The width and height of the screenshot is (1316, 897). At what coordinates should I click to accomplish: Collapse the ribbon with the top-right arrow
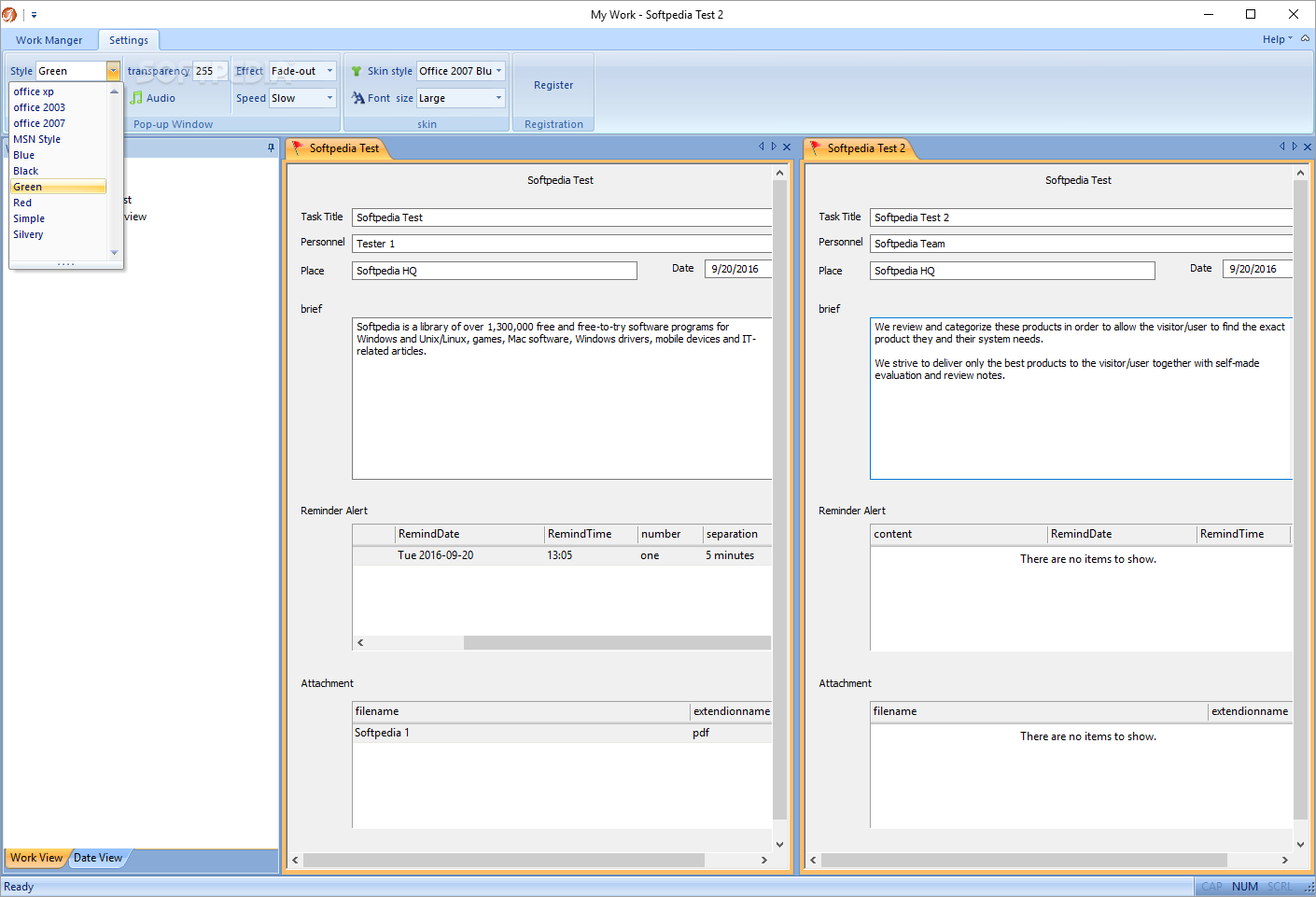point(1306,39)
